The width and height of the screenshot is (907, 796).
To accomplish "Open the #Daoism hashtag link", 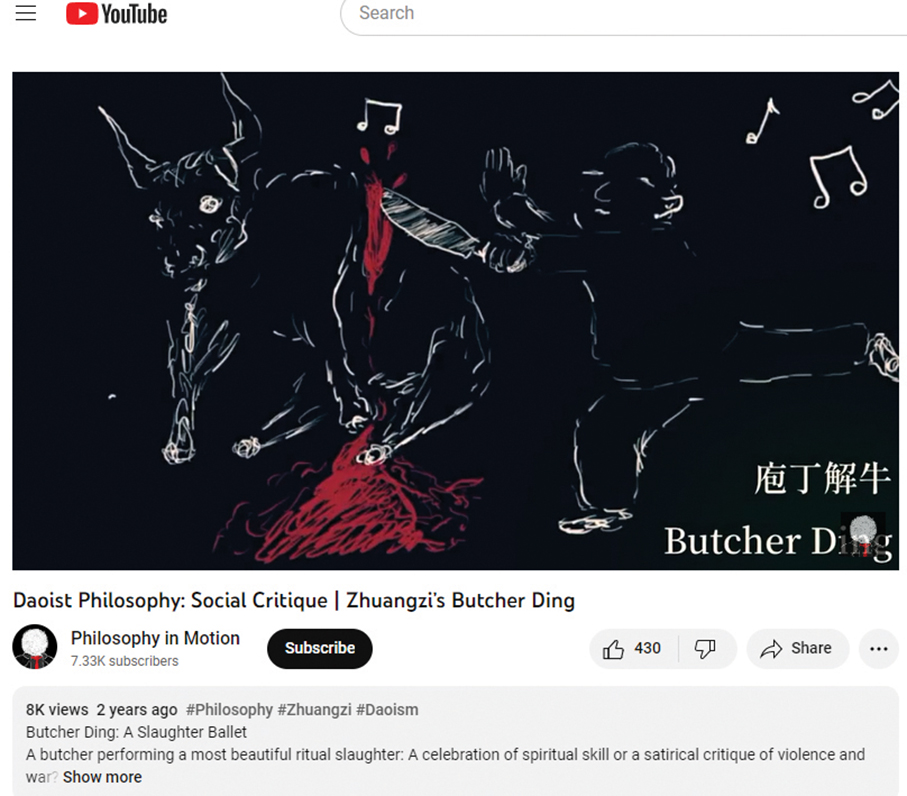I will pyautogui.click(x=387, y=710).
